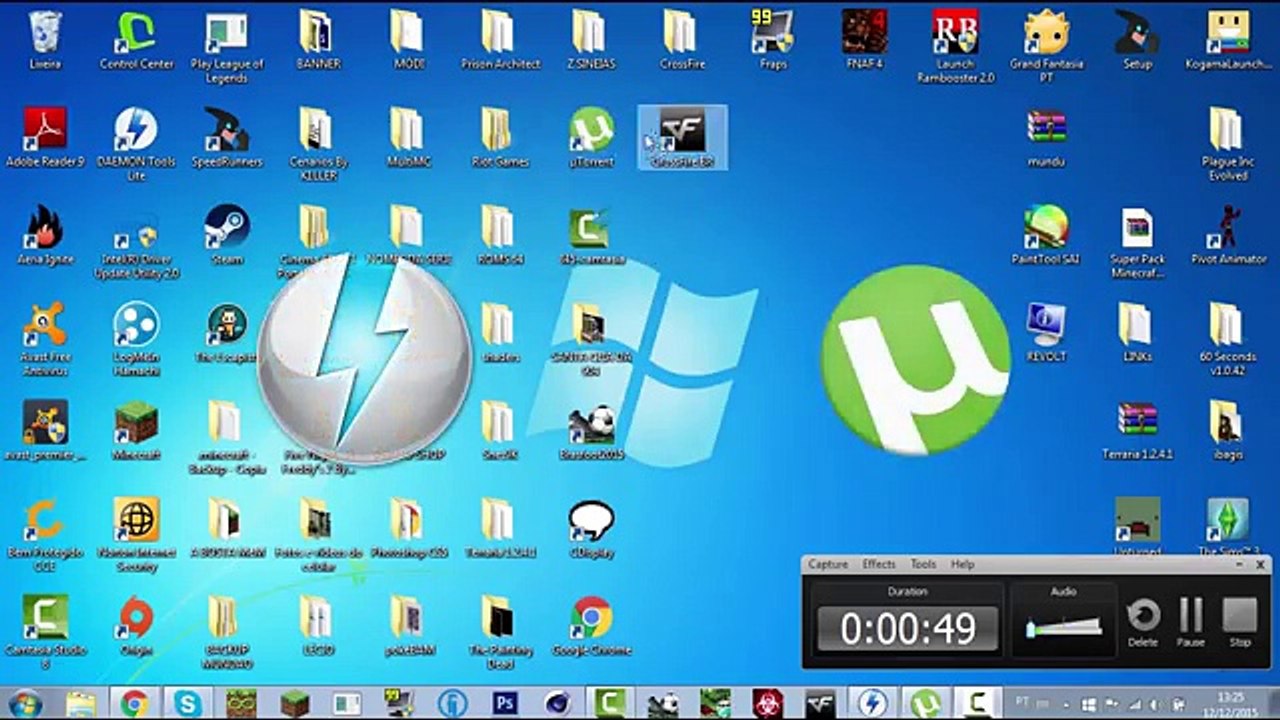Open the uTorrent desktop shortcut
Screen dimensions: 1280x720
click(x=591, y=137)
